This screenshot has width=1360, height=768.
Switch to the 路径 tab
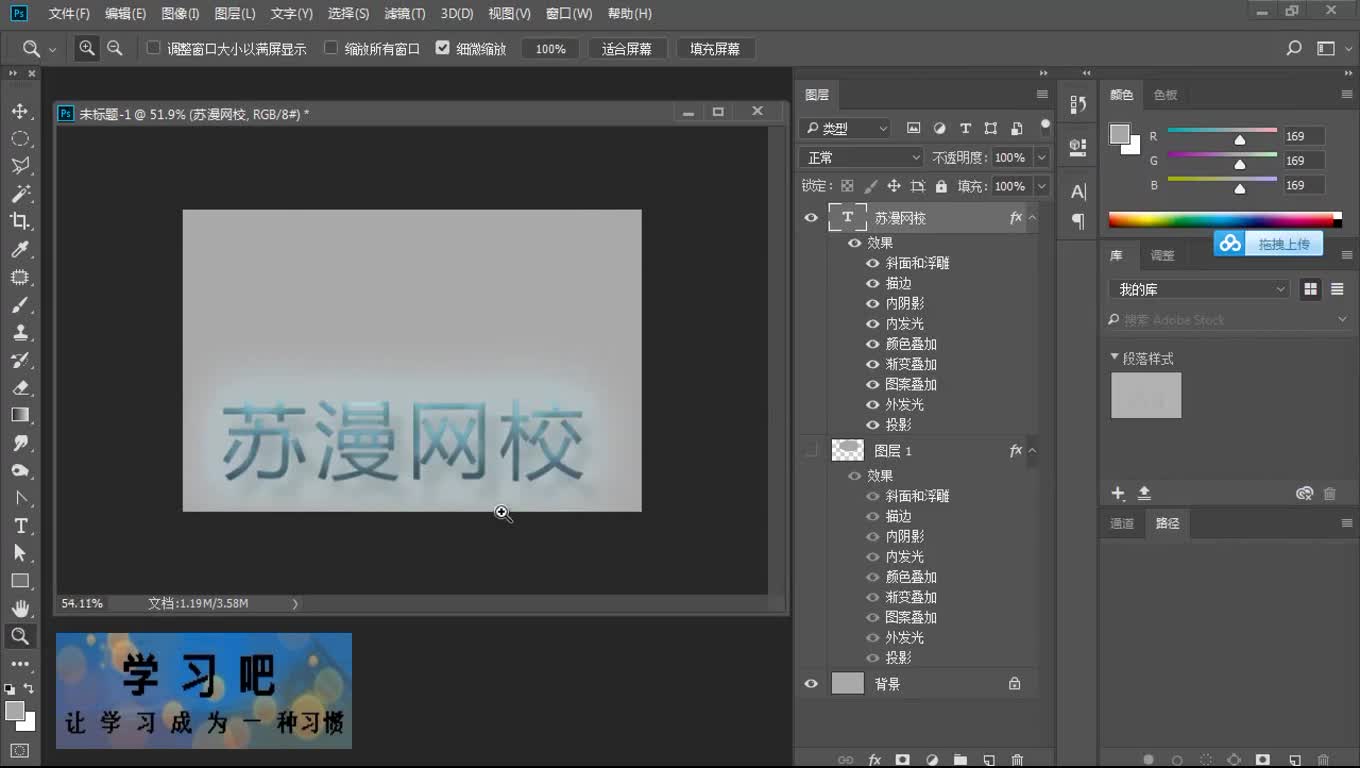click(x=1167, y=523)
